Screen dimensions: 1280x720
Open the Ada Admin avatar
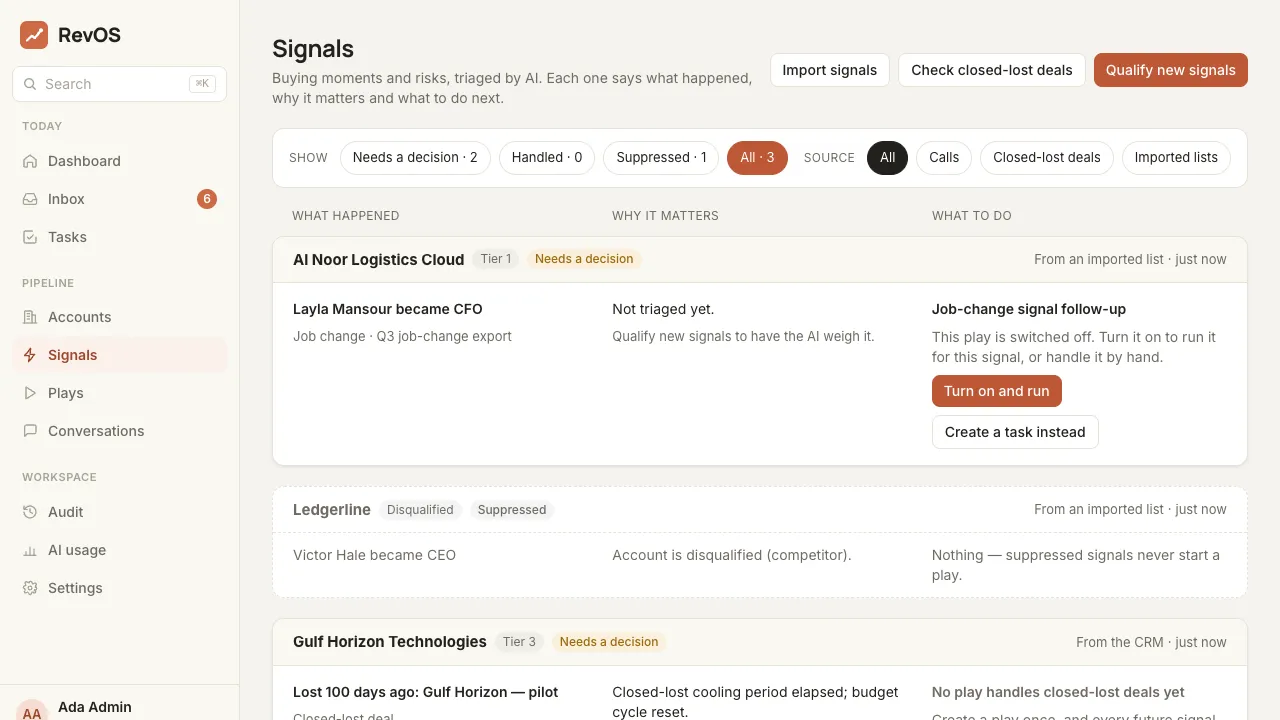(32, 710)
